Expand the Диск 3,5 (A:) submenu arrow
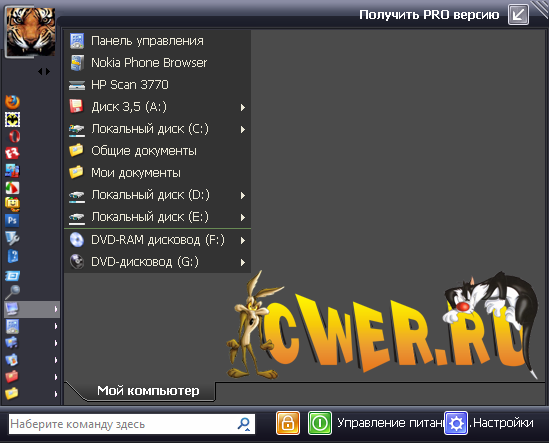The image size is (549, 443). [x=243, y=108]
